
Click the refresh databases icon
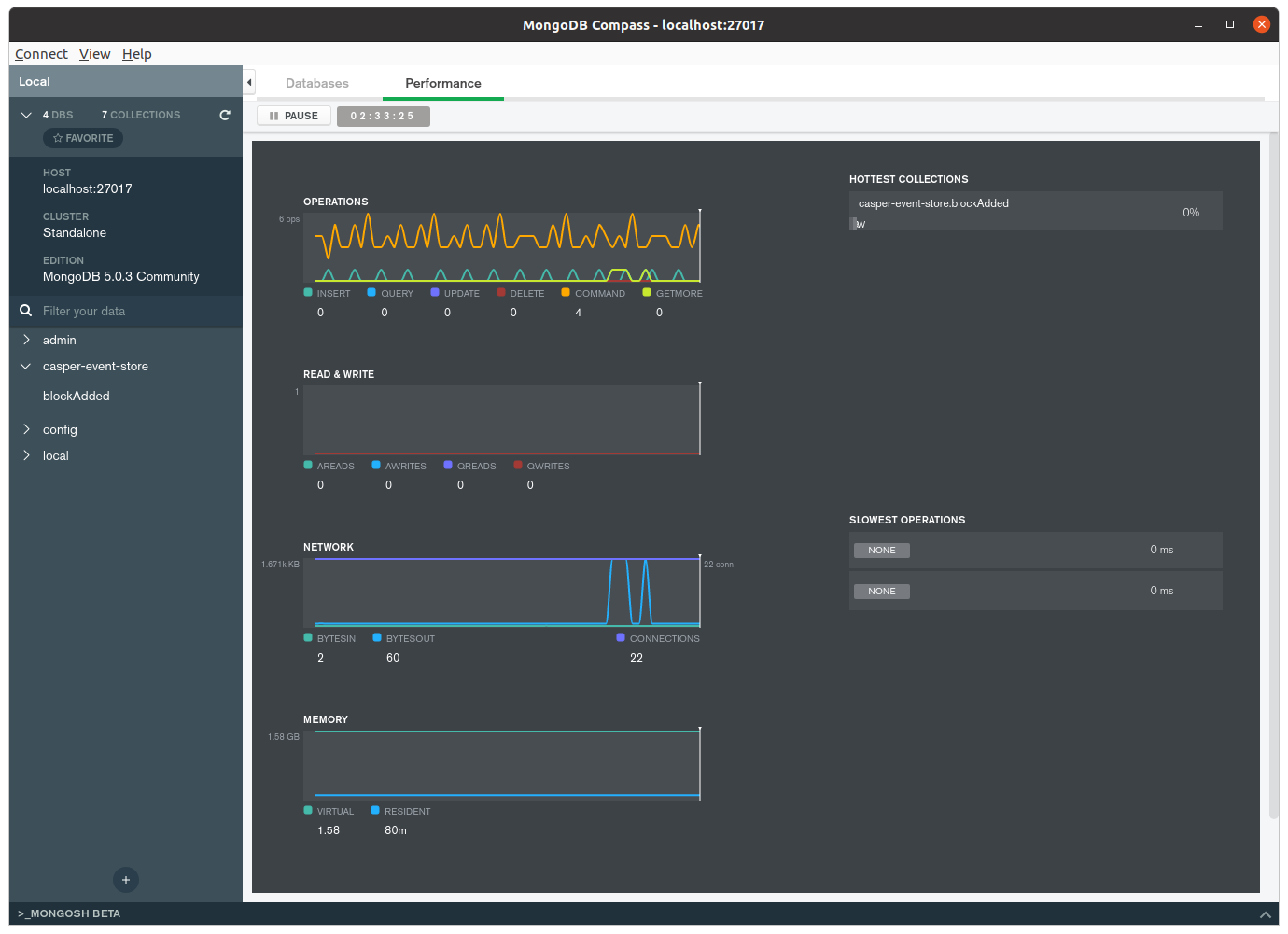tap(225, 115)
